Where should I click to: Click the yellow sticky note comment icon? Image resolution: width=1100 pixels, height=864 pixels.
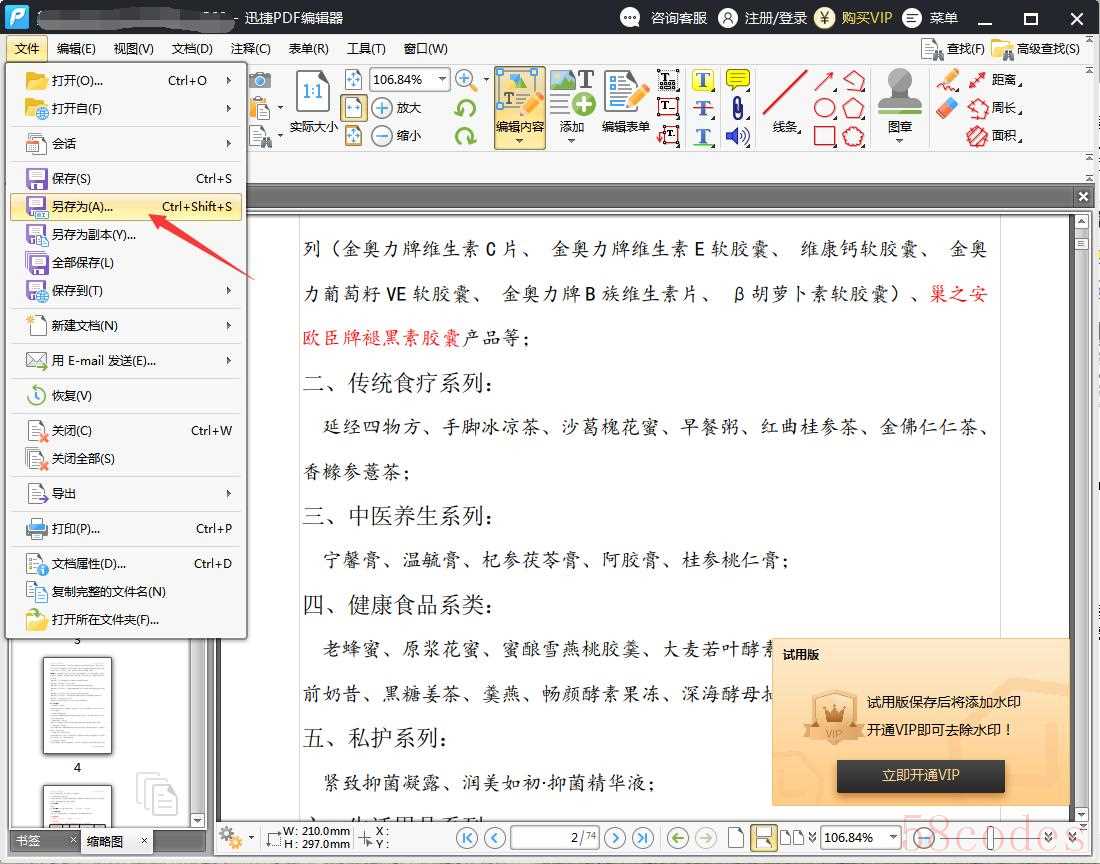tap(738, 80)
